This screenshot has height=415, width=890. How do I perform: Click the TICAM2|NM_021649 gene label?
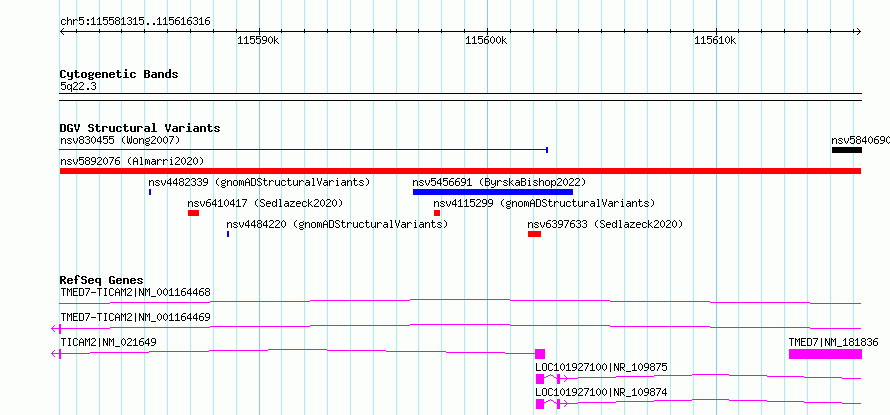(108, 342)
